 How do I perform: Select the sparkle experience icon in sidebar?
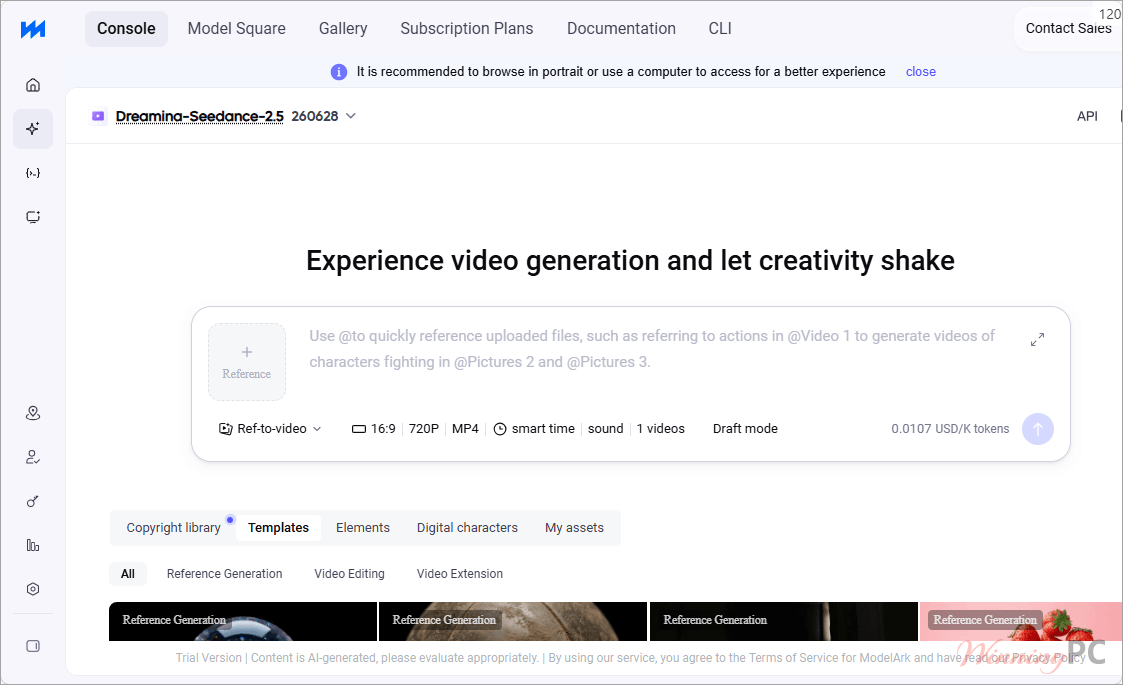click(x=33, y=129)
